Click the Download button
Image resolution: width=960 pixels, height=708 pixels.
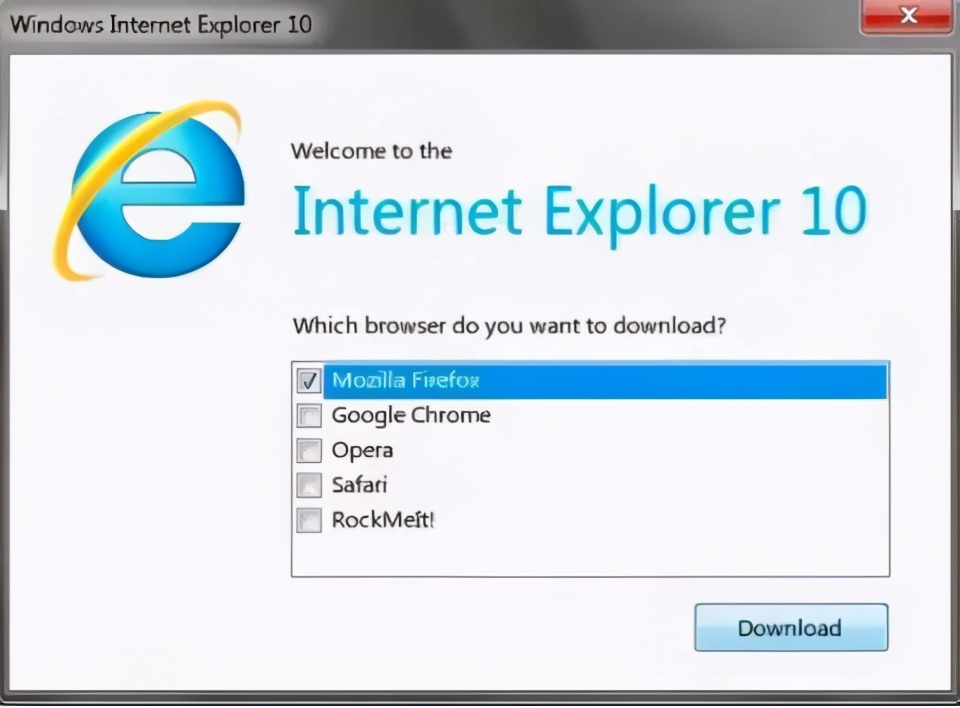(791, 627)
